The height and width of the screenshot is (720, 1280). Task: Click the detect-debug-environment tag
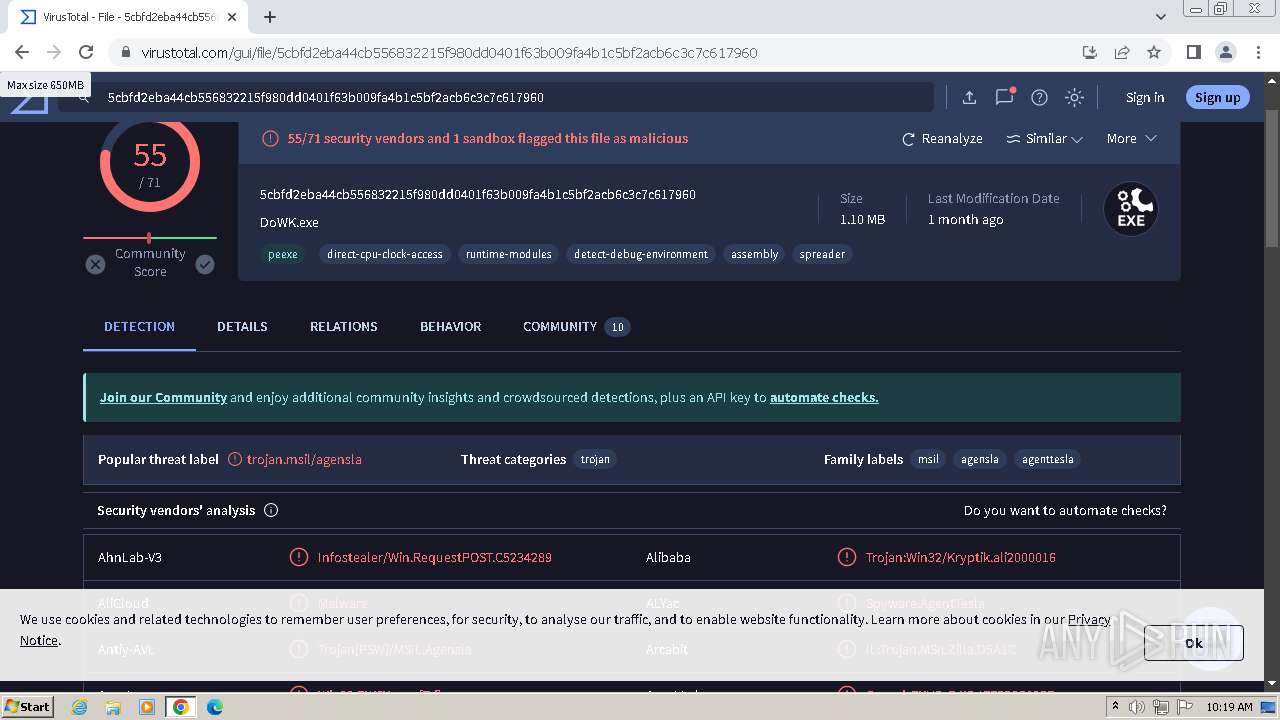point(641,254)
